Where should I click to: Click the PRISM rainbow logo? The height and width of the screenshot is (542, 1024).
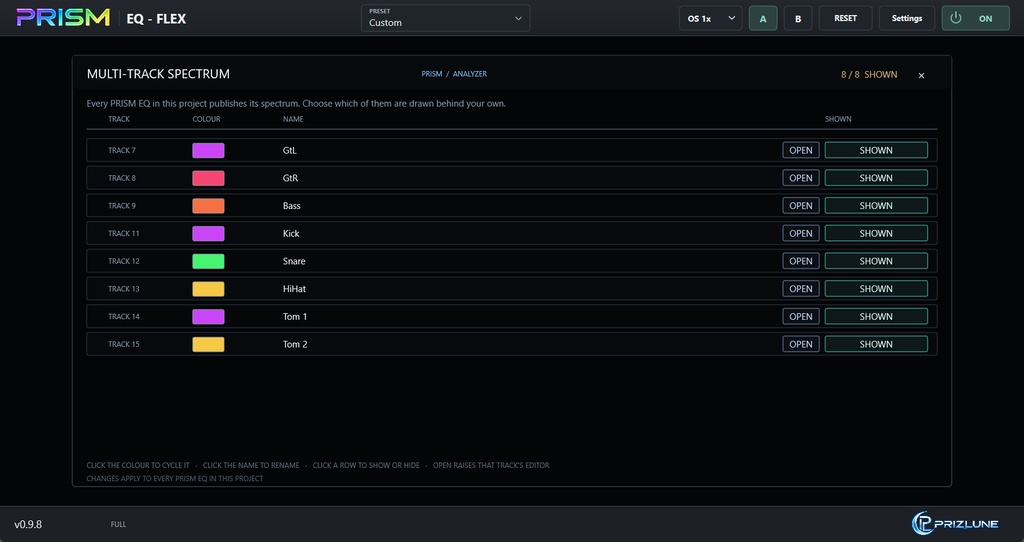tap(63, 18)
